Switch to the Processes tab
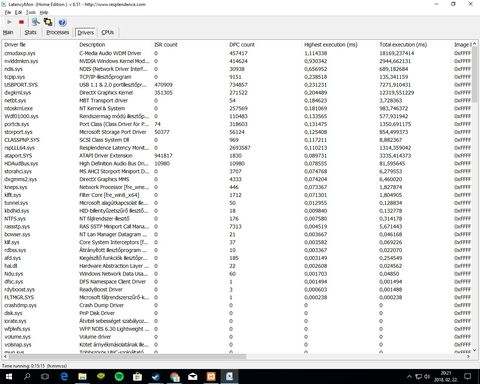Viewport: 480px width, 384px height. (x=58, y=32)
